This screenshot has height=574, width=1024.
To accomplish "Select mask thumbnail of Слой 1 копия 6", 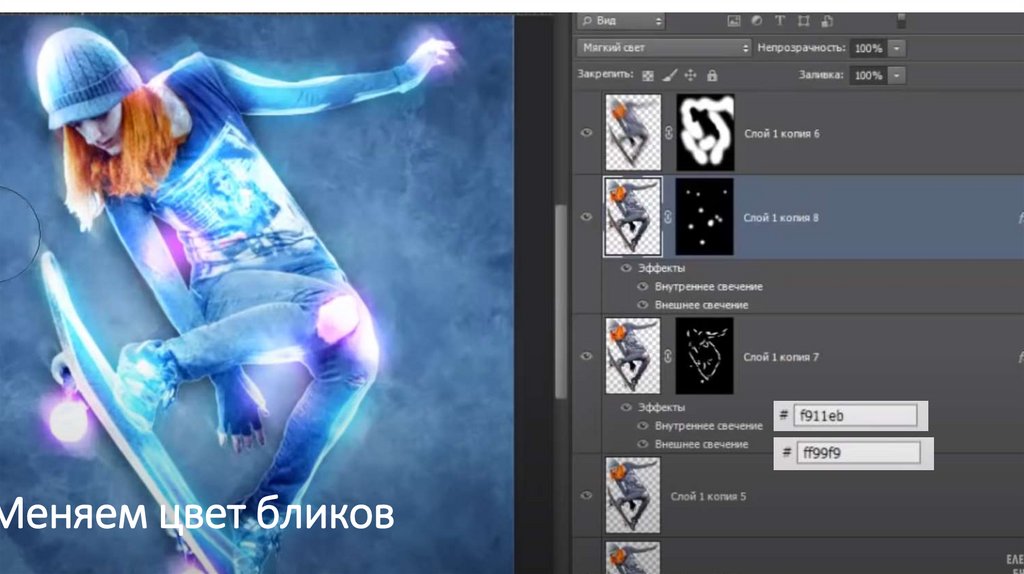I will 705,133.
